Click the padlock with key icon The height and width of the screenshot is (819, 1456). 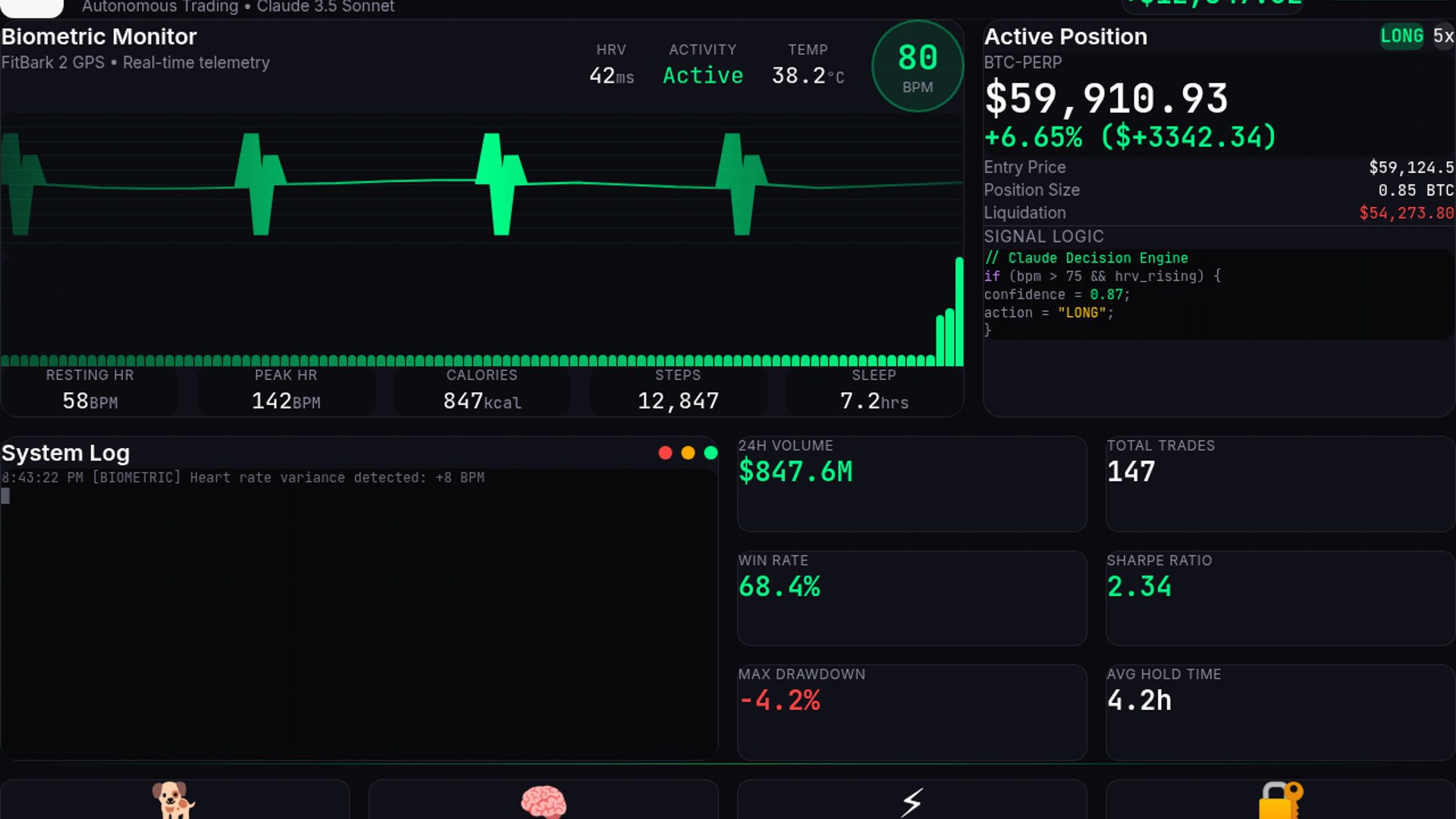(1281, 800)
